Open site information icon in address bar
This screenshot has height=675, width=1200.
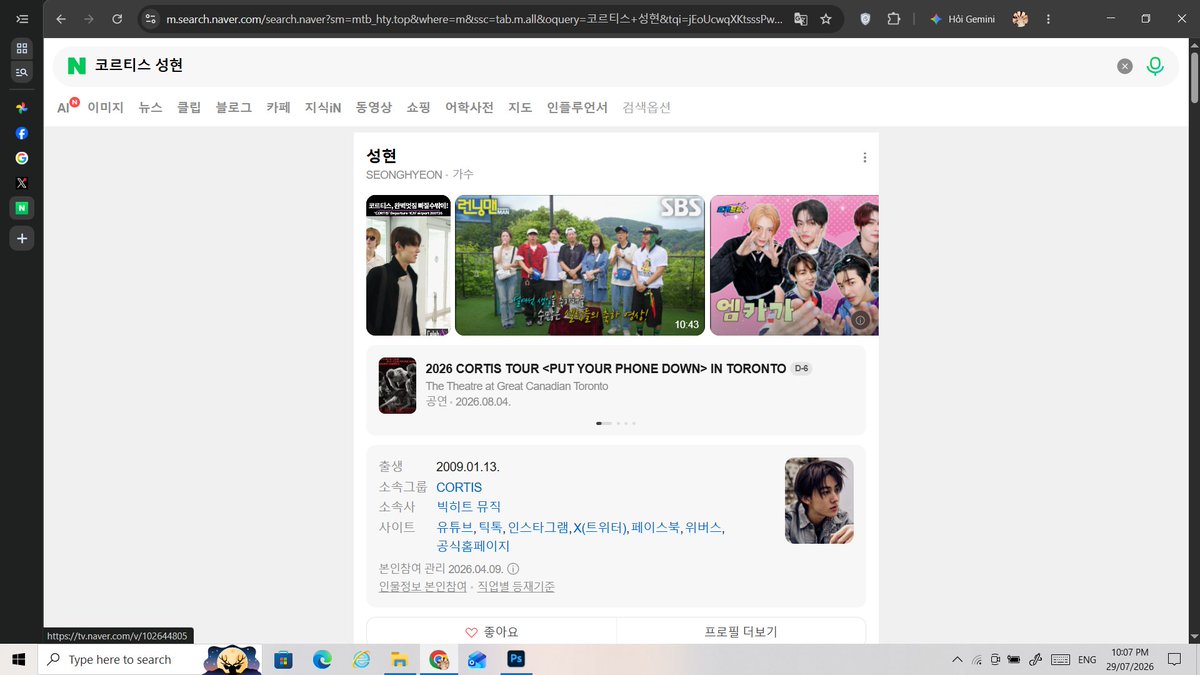click(x=150, y=19)
